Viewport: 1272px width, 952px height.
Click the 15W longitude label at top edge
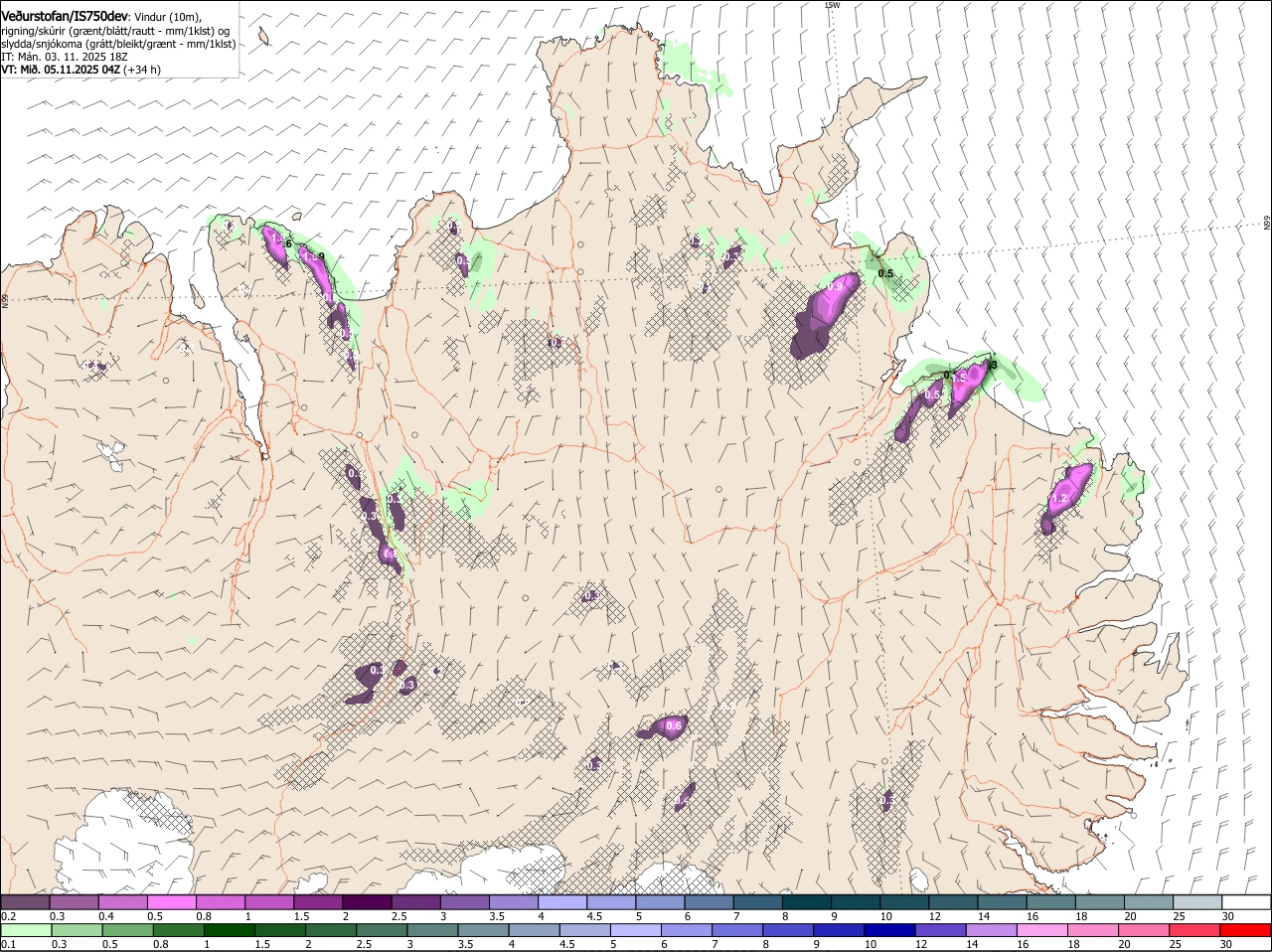pos(832,6)
